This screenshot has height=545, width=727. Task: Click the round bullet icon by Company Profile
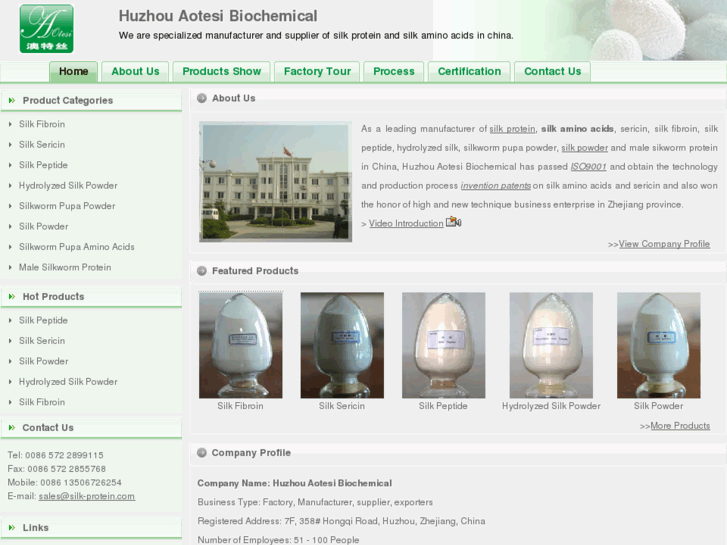tap(202, 453)
